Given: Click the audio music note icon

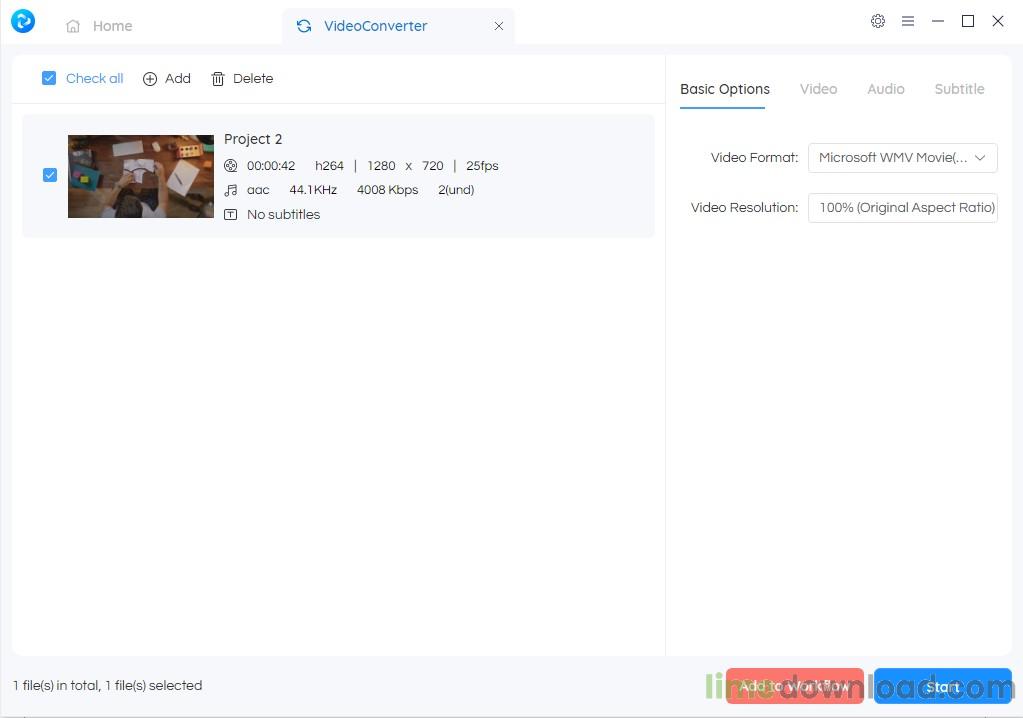Looking at the screenshot, I should coord(231,190).
